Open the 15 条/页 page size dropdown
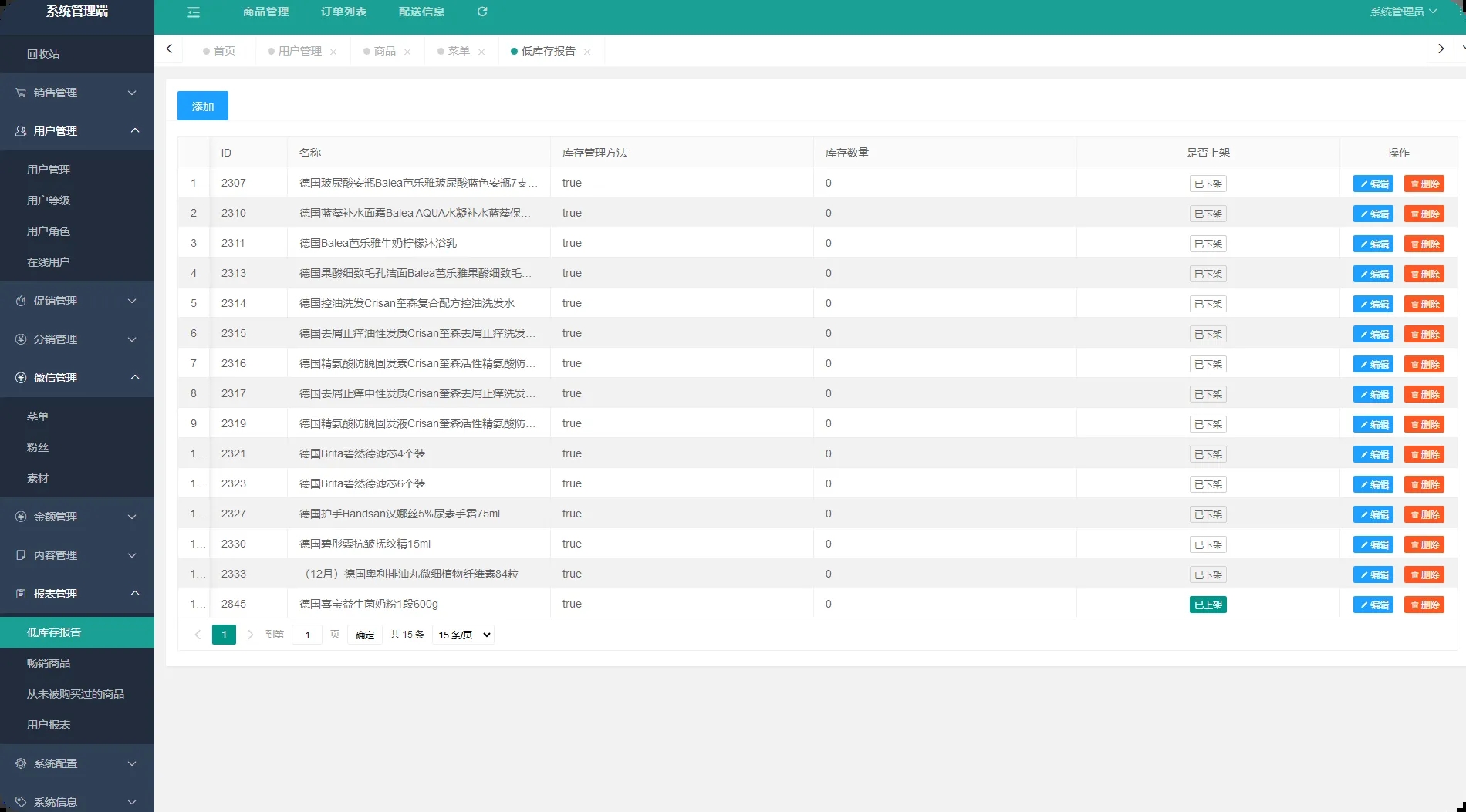Screen dimensions: 1466x812 point(463,635)
